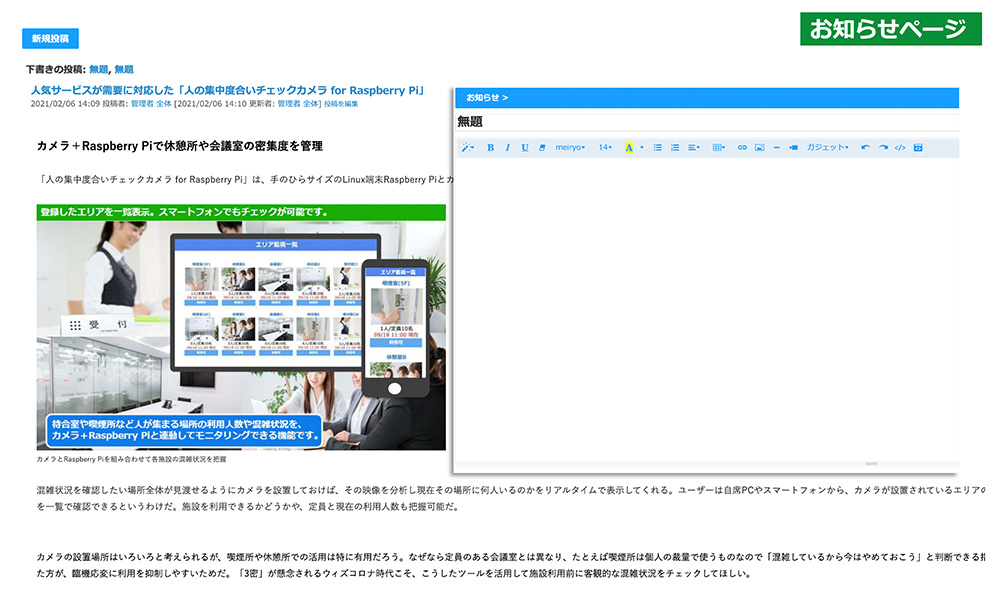Click the caption カメラとRaspberry Piを組み合わせて各施設の混雑状況を把握
Viewport: 1000px width, 607px height.
131,459
